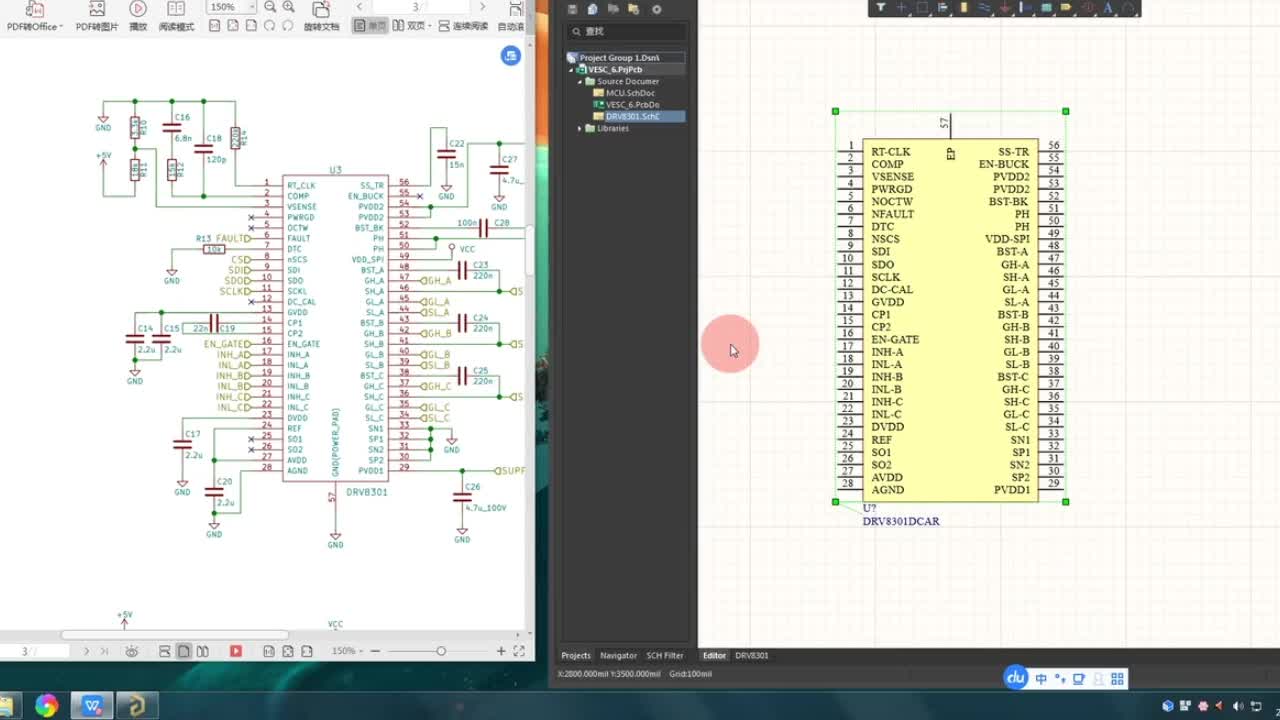Switch to the Navigator panel tab
The image size is (1280, 720).
pos(618,656)
